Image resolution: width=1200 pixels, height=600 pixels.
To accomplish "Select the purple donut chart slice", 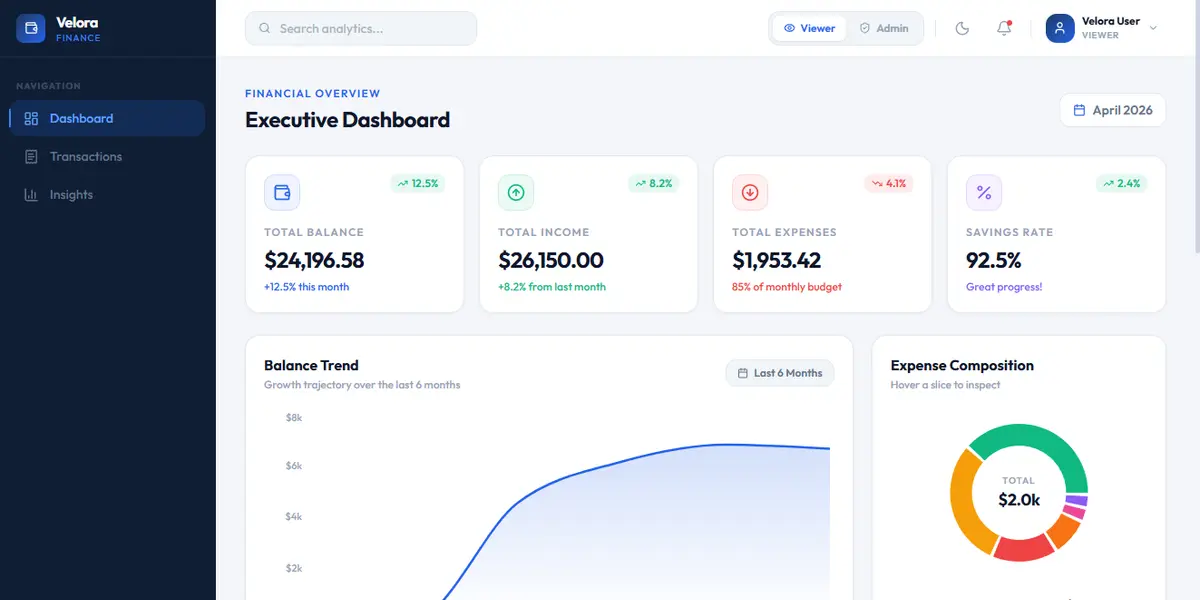I will 1077,500.
